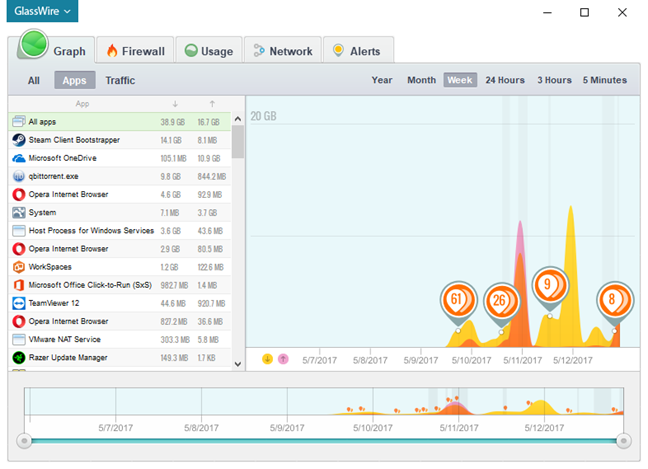Open the alert marker showing 61
Screen dimensions: 648x469
(458, 302)
